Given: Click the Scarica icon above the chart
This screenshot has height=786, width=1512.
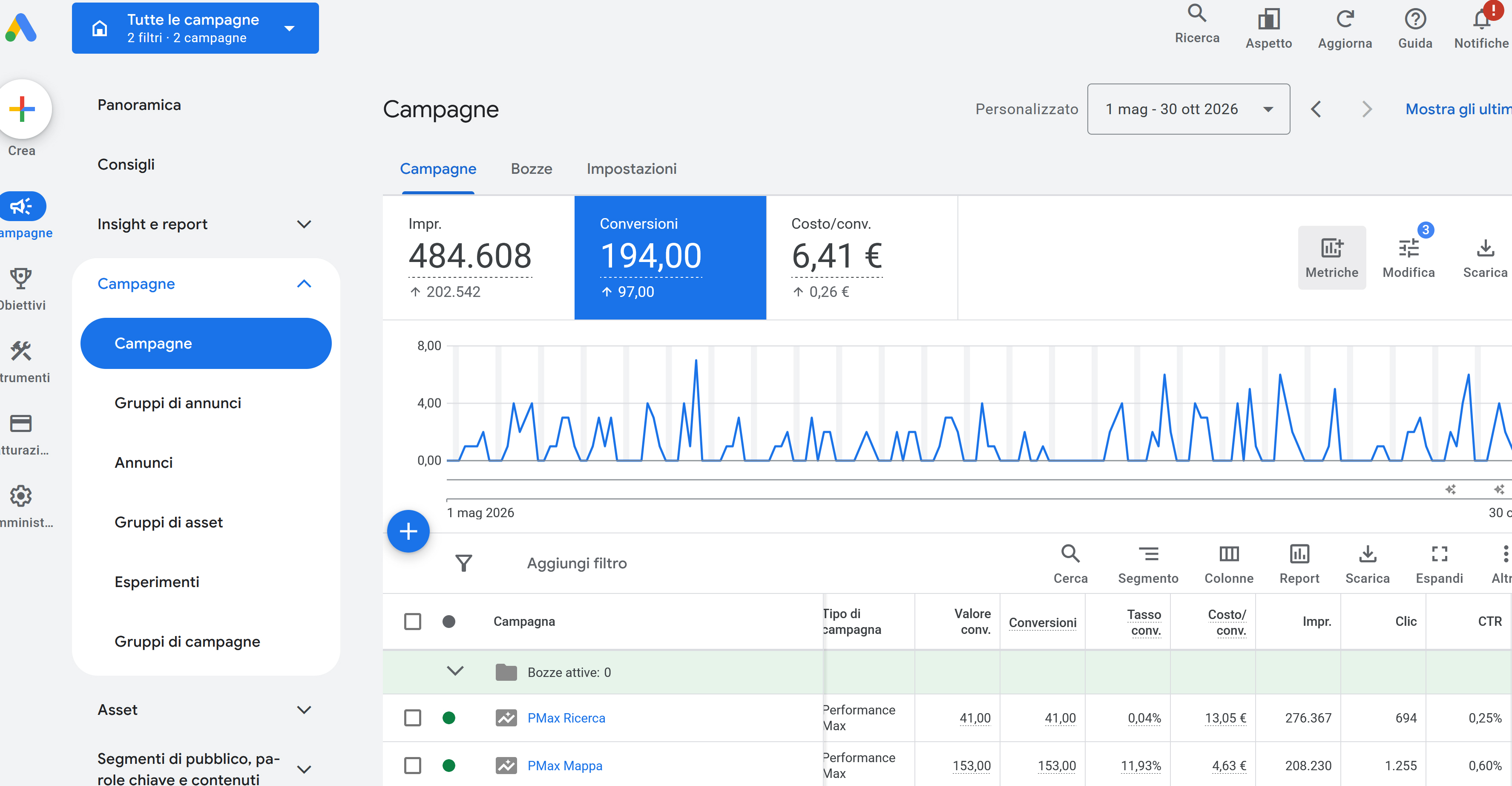Looking at the screenshot, I should point(1485,248).
